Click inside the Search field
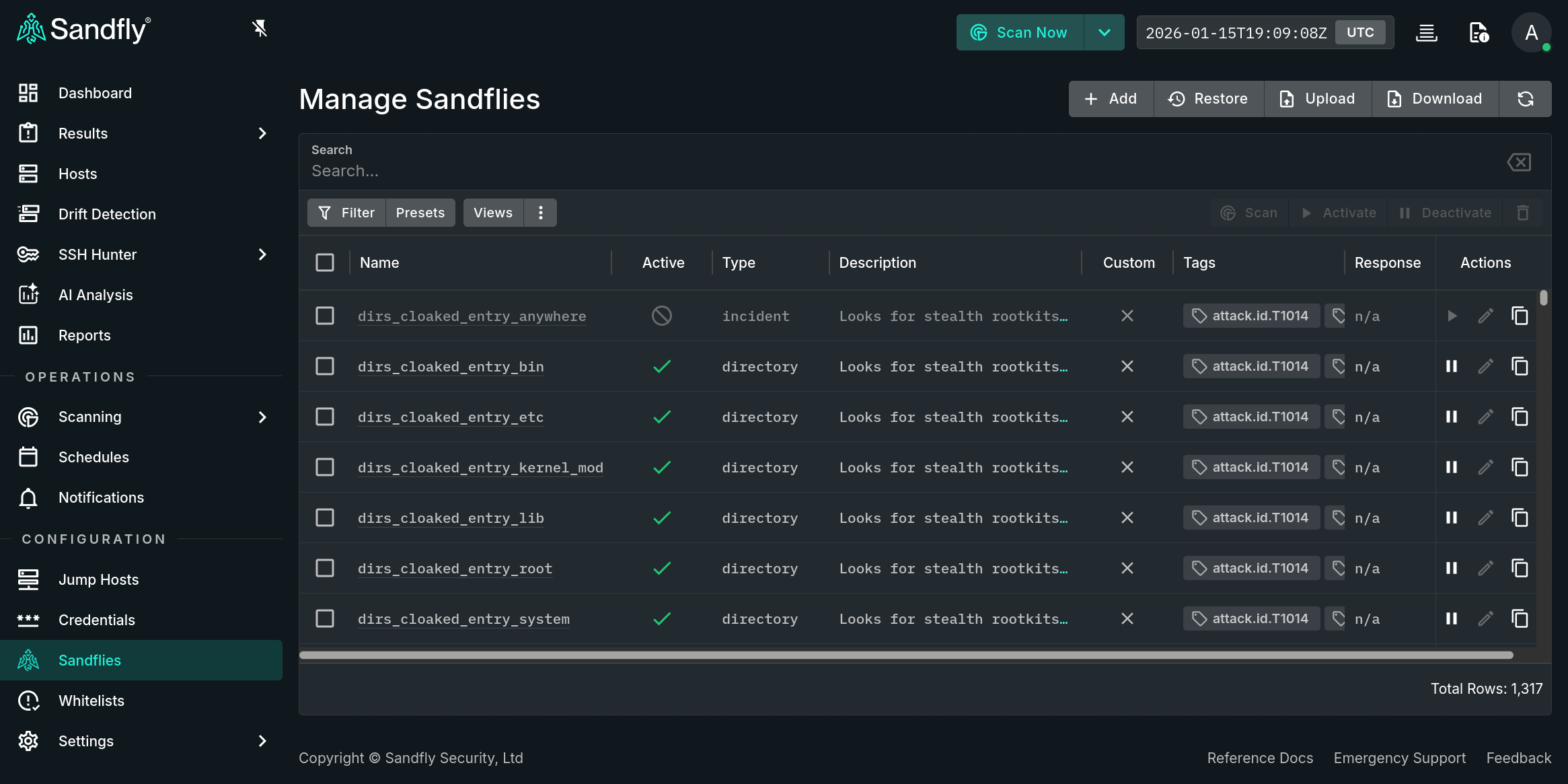Viewport: 1568px width, 784px height. [740, 170]
